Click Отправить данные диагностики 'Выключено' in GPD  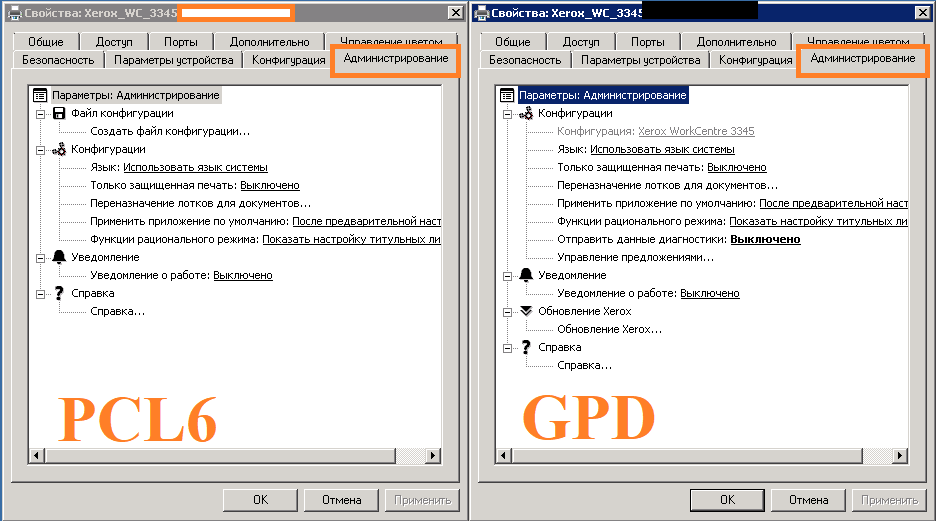(x=765, y=239)
